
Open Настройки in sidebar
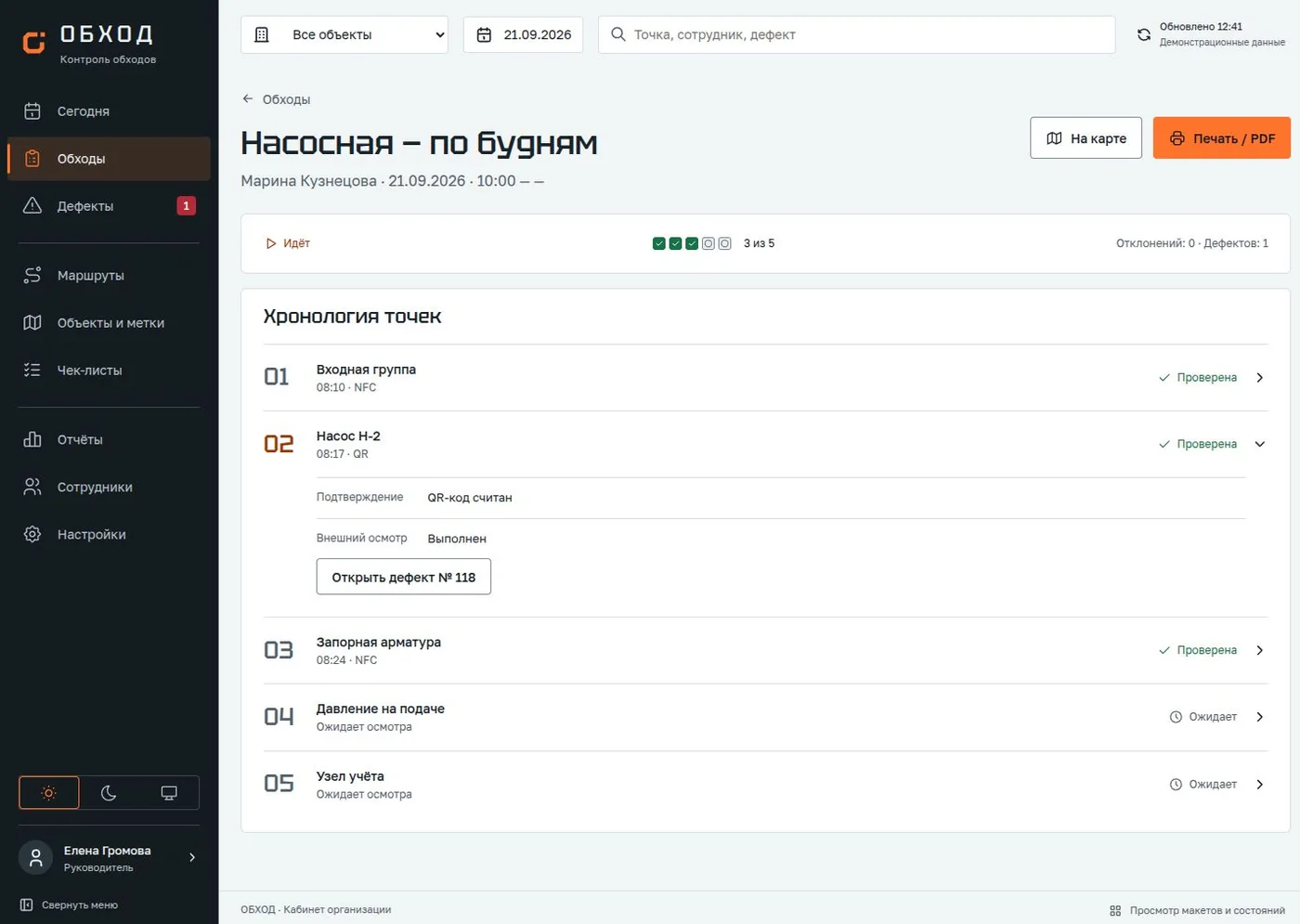pos(109,535)
